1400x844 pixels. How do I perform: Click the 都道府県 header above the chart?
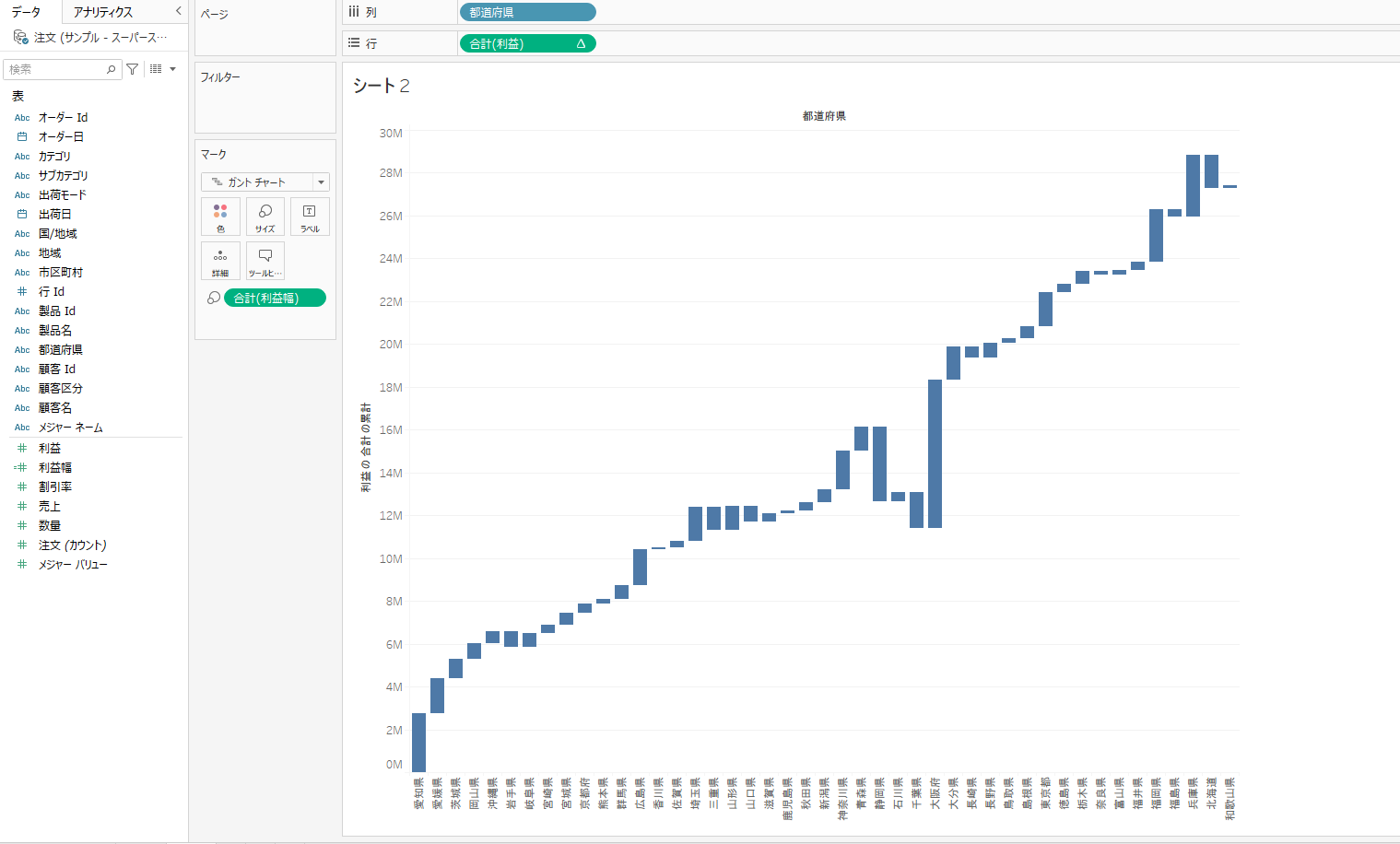pyautogui.click(x=824, y=116)
